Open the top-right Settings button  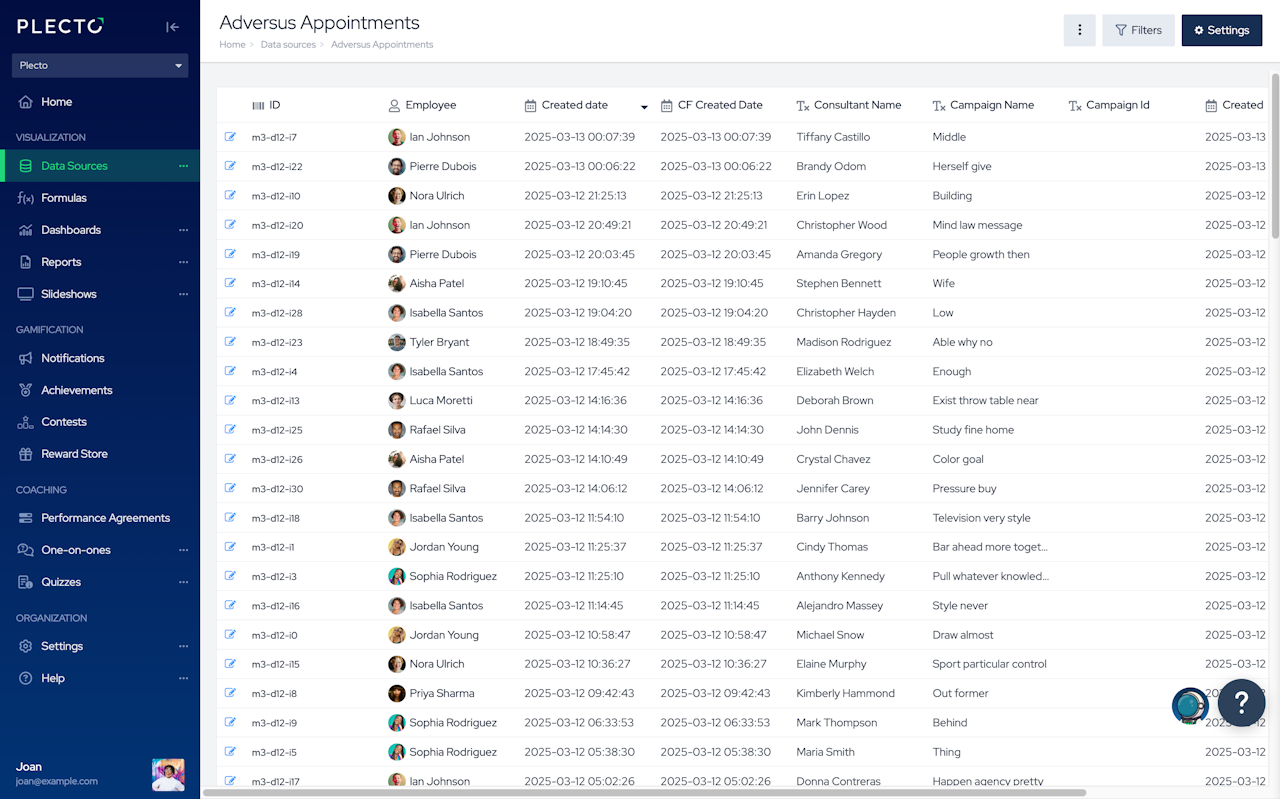pos(1221,30)
